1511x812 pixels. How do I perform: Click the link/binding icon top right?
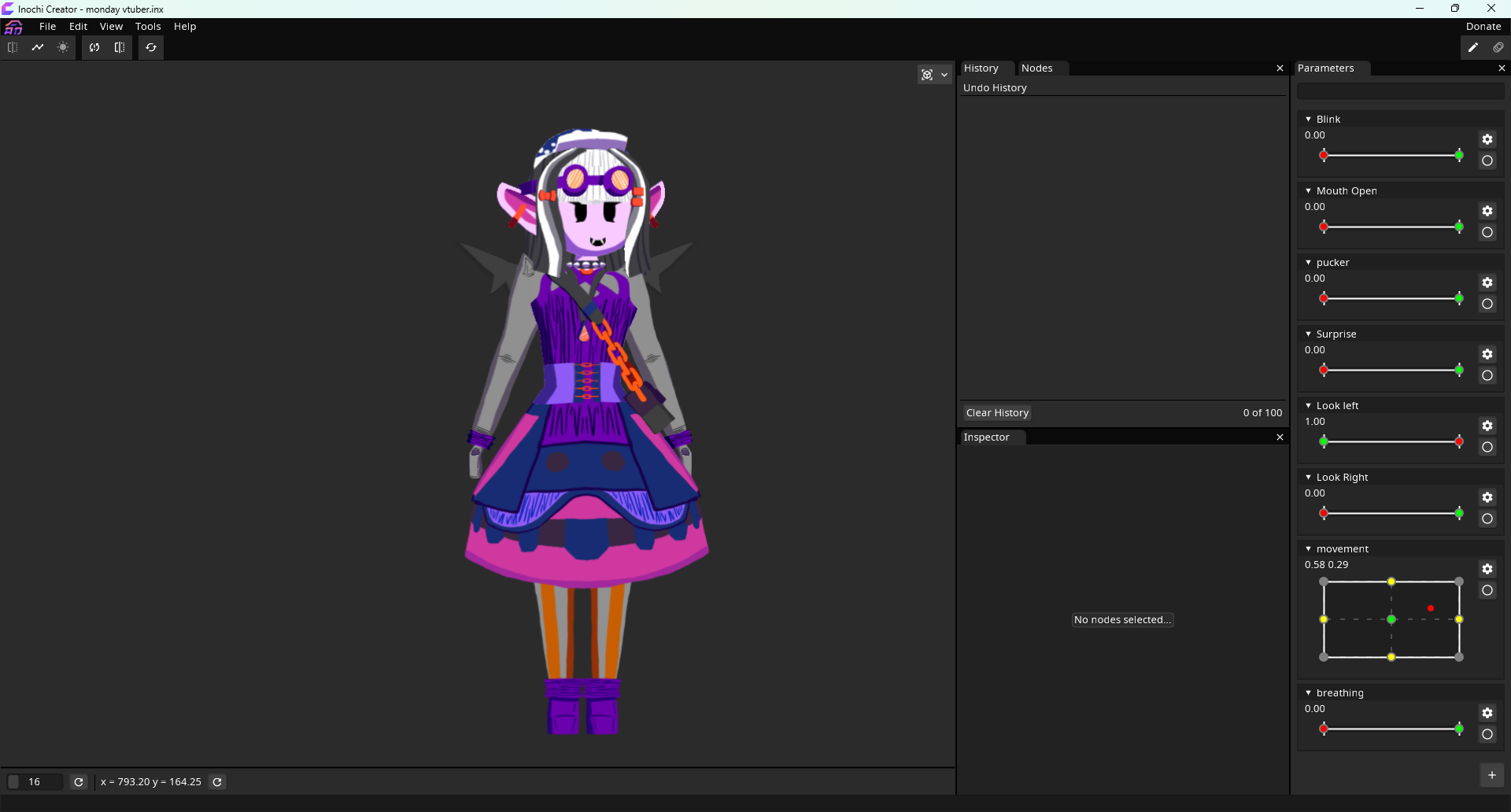tap(1498, 47)
